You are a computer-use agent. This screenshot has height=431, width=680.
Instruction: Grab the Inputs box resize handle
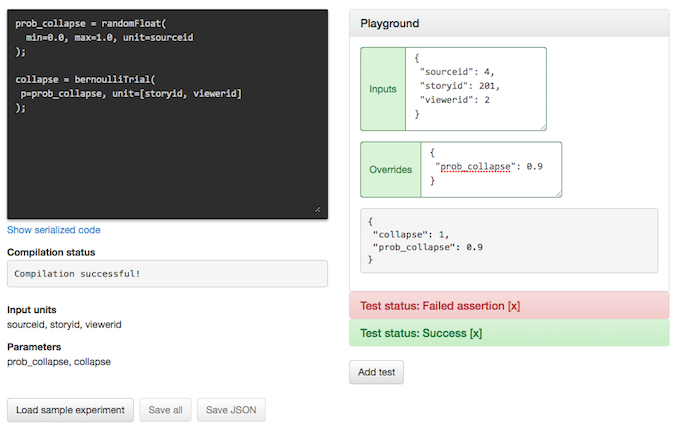pyautogui.click(x=543, y=127)
